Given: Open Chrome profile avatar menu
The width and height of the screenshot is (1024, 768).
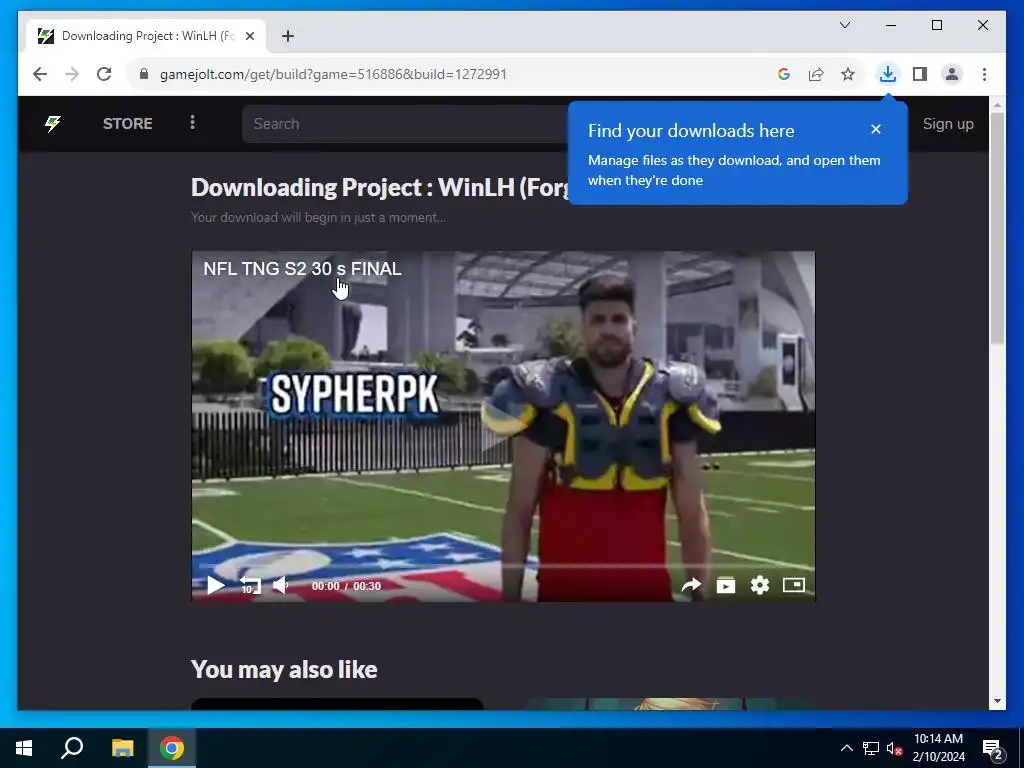Looking at the screenshot, I should (952, 74).
